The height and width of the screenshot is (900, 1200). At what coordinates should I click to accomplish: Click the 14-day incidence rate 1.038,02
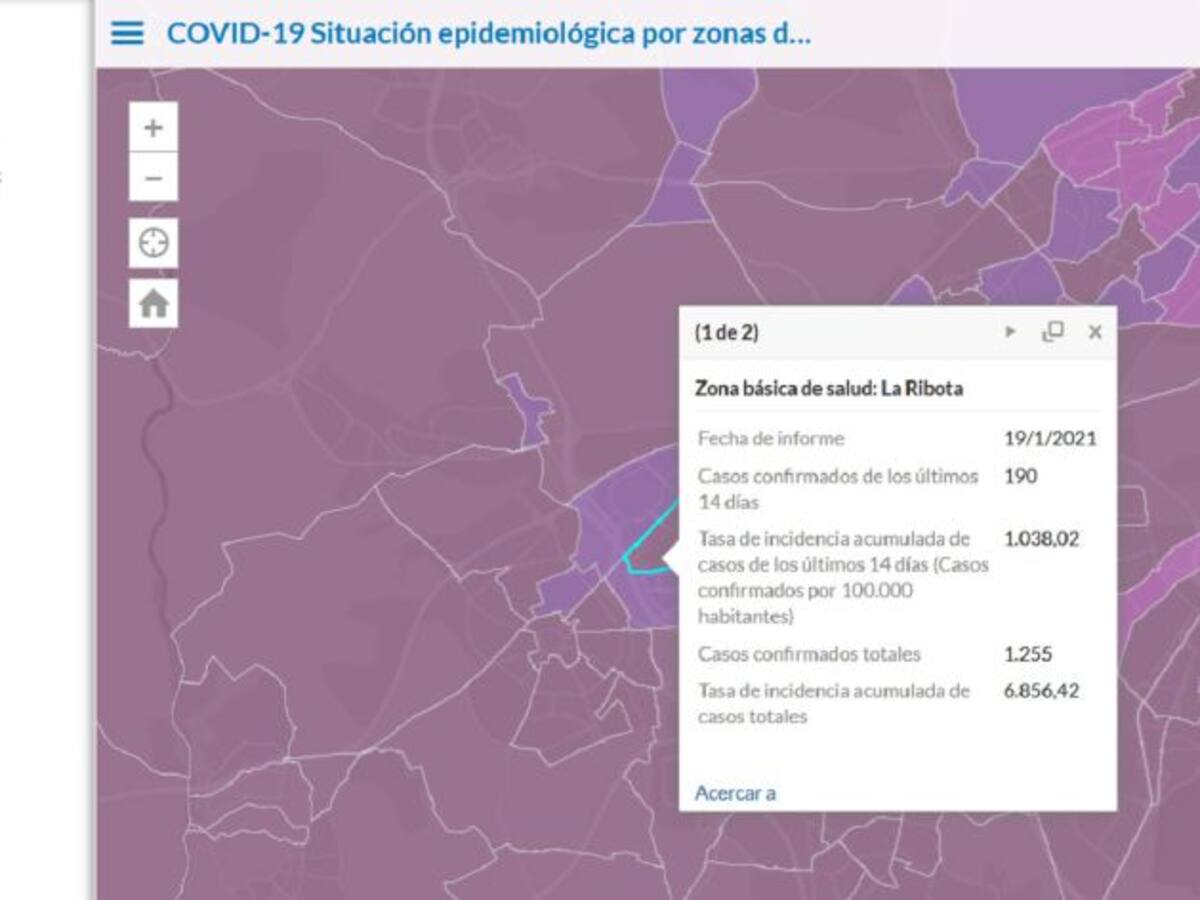click(x=1041, y=539)
